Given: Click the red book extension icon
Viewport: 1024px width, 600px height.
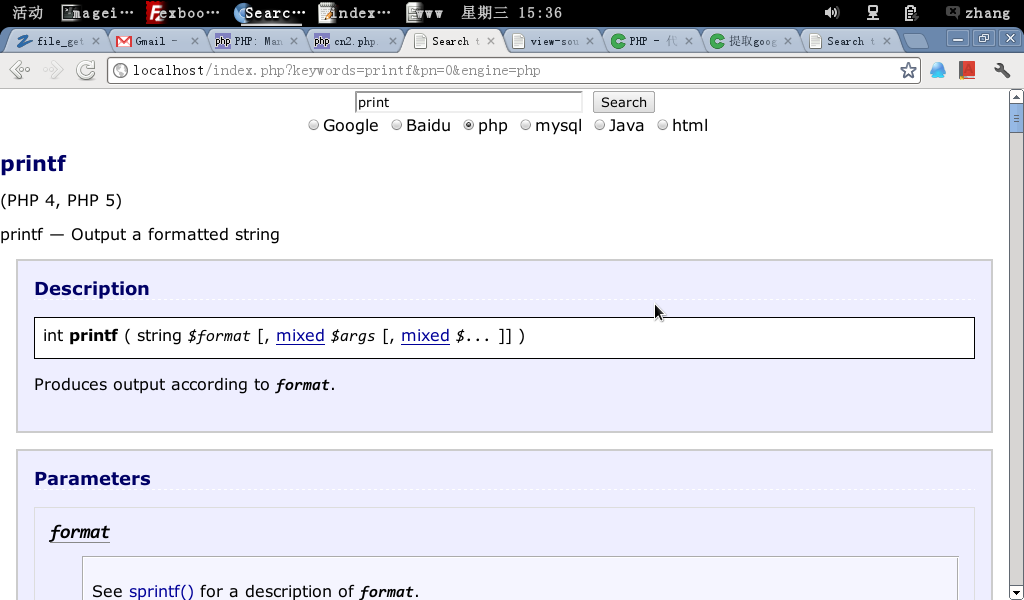Looking at the screenshot, I should [x=967, y=71].
